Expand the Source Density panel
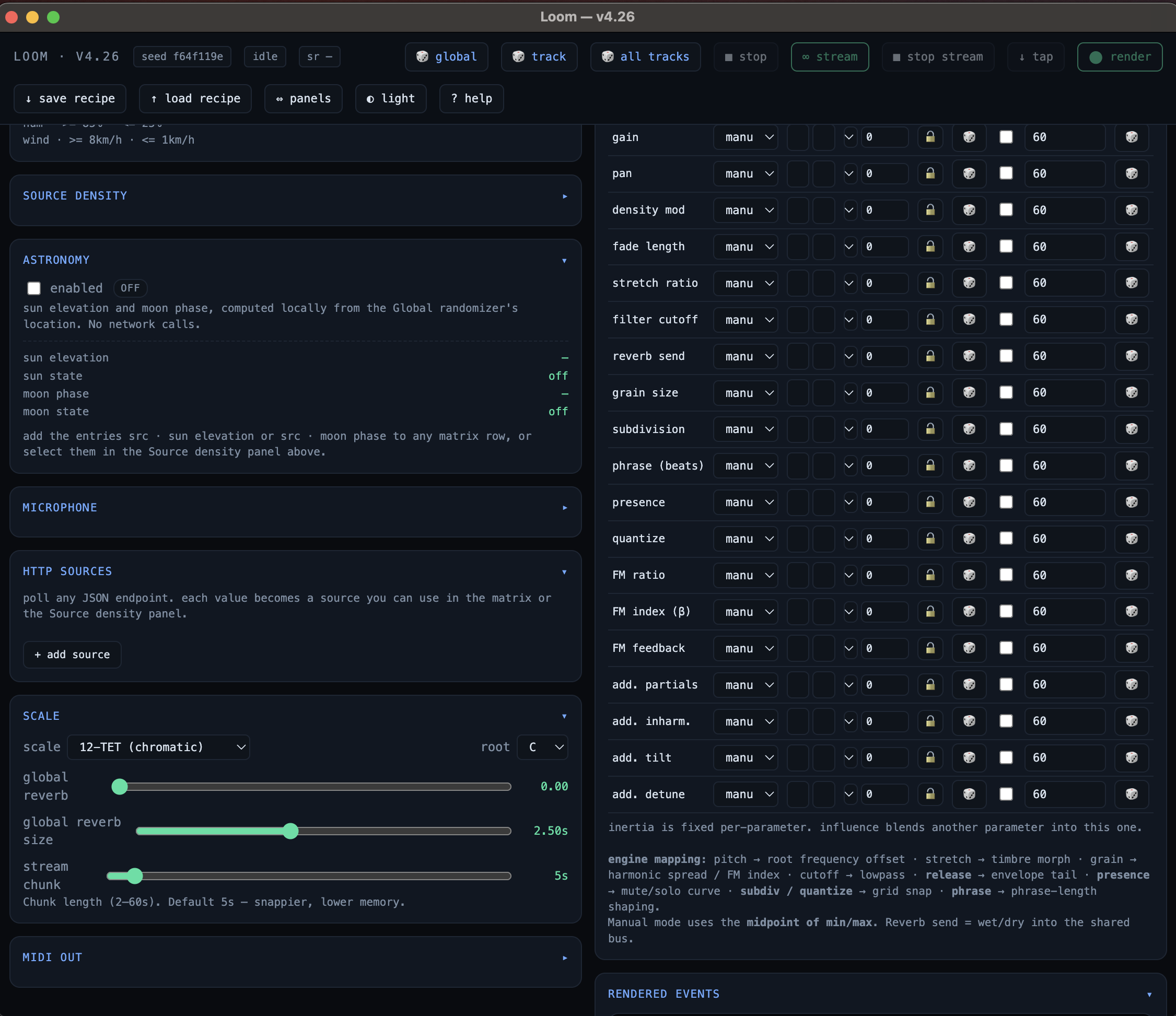The image size is (1176, 1016). [x=565, y=196]
